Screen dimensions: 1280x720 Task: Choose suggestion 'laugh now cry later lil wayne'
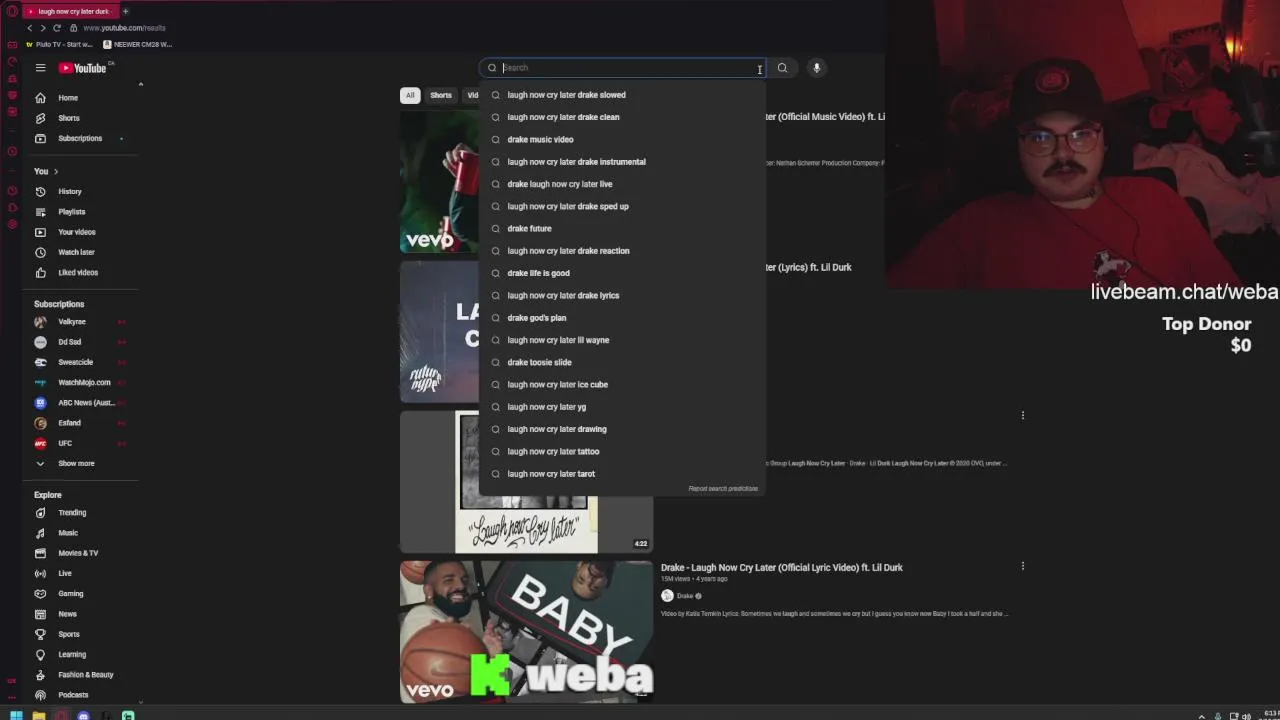click(x=622, y=340)
